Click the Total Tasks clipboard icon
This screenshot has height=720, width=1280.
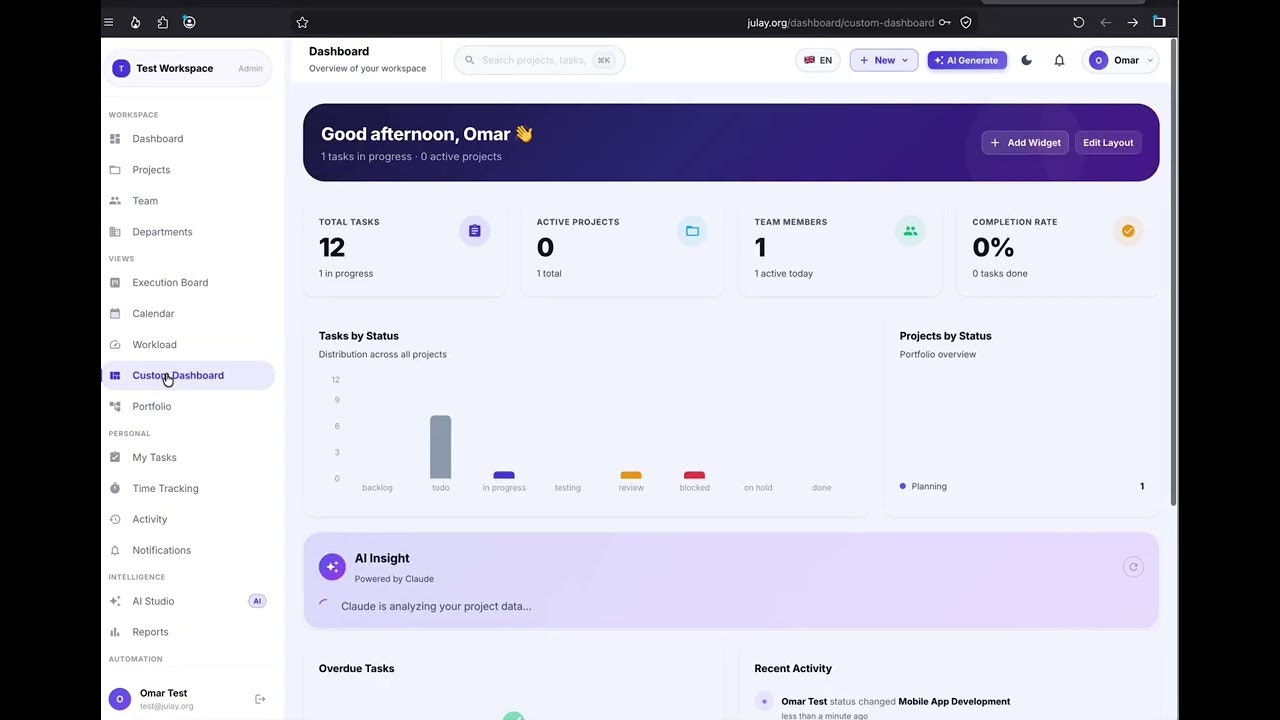pos(475,231)
